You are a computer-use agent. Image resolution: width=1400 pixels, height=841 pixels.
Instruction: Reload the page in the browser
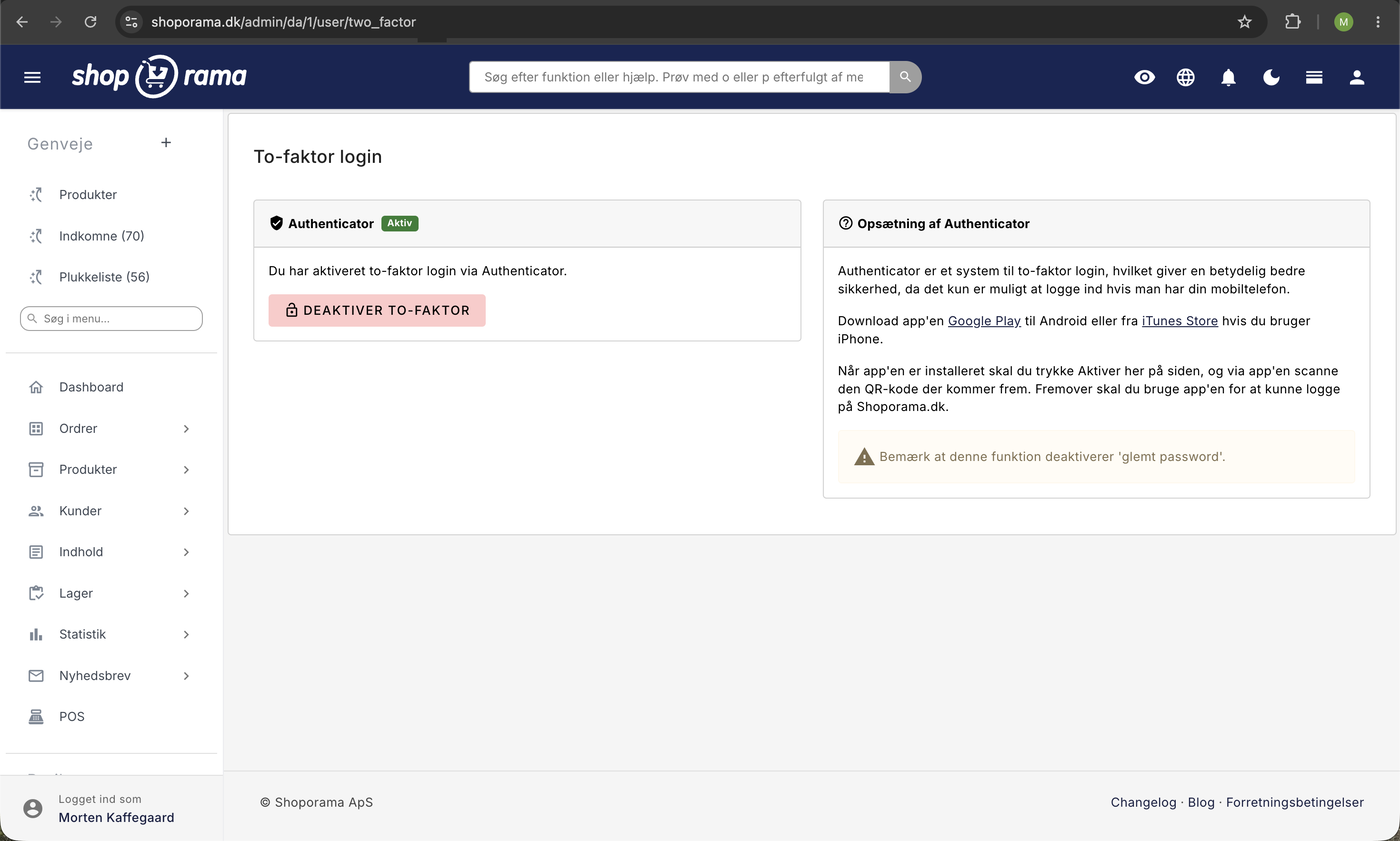click(x=90, y=21)
